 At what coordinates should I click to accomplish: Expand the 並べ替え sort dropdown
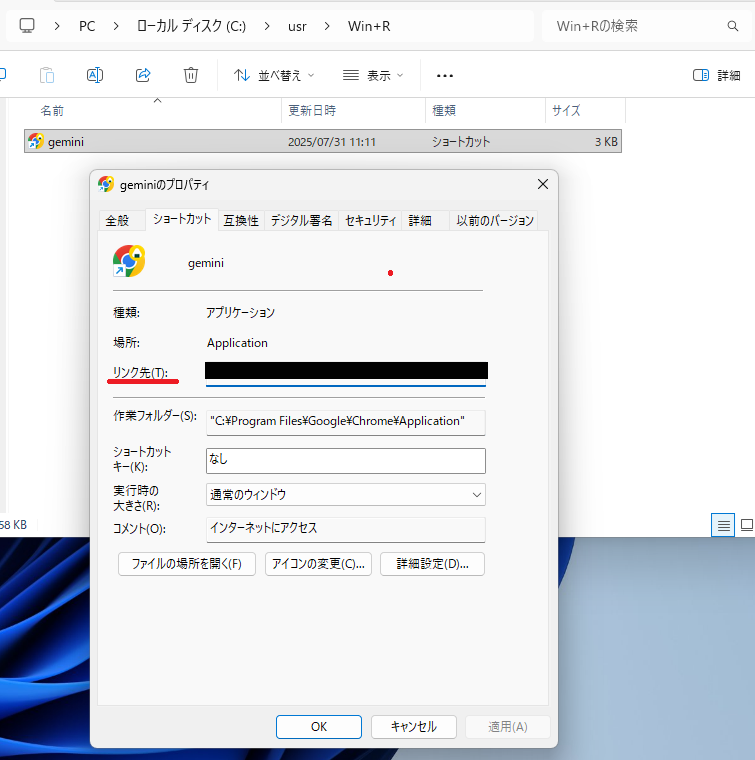(x=274, y=75)
